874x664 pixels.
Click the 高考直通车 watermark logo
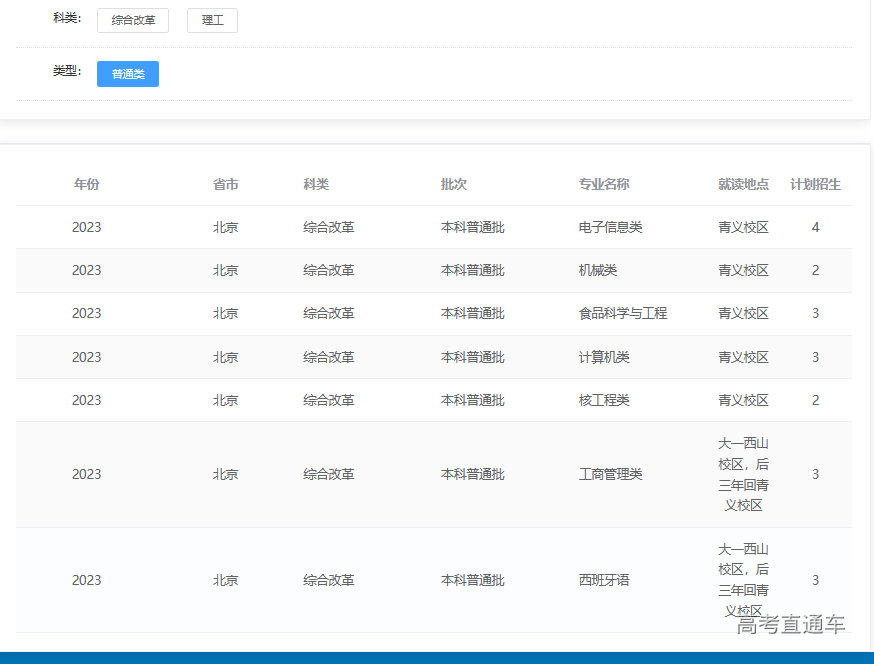click(x=790, y=625)
